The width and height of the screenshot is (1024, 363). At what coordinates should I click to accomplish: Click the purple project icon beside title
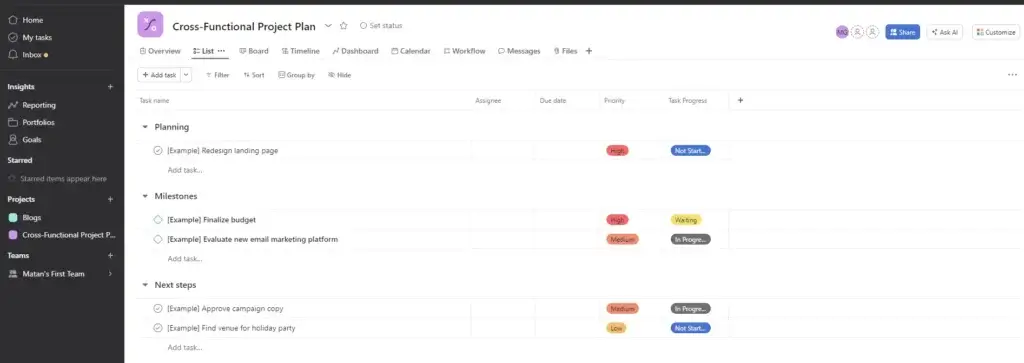coord(150,25)
